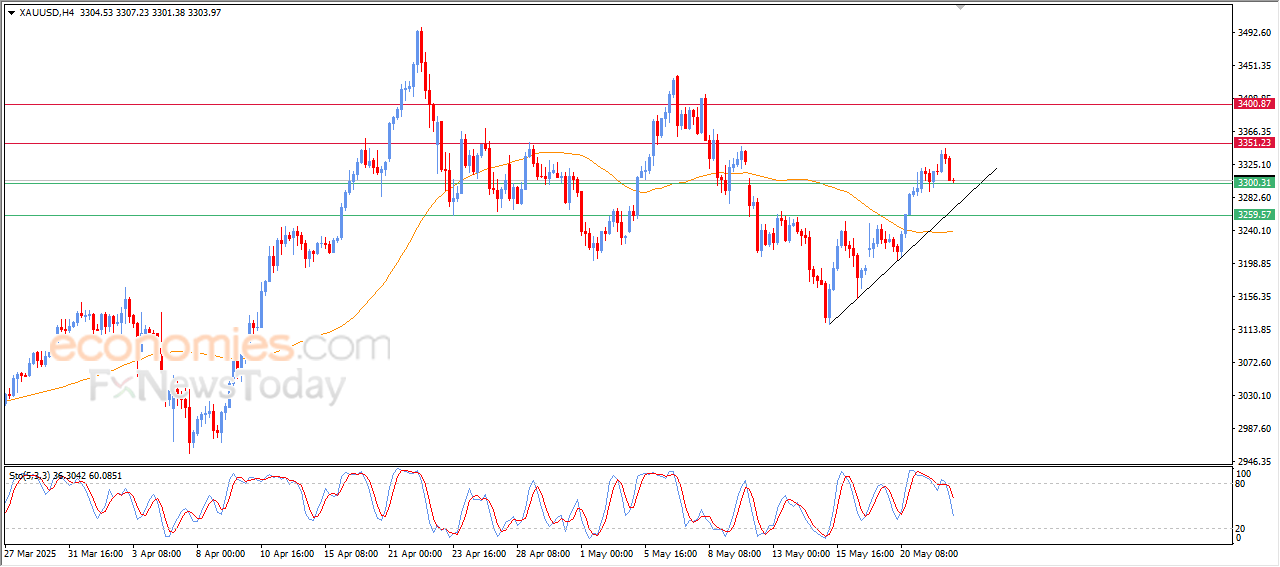Click the stochastic 20 level axis label
The image size is (1280, 567).
(1241, 528)
